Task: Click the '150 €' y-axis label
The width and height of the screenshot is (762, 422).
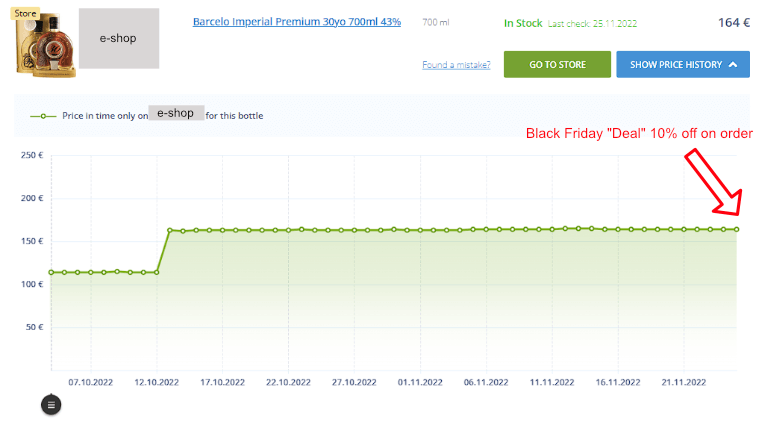Action: tap(32, 241)
